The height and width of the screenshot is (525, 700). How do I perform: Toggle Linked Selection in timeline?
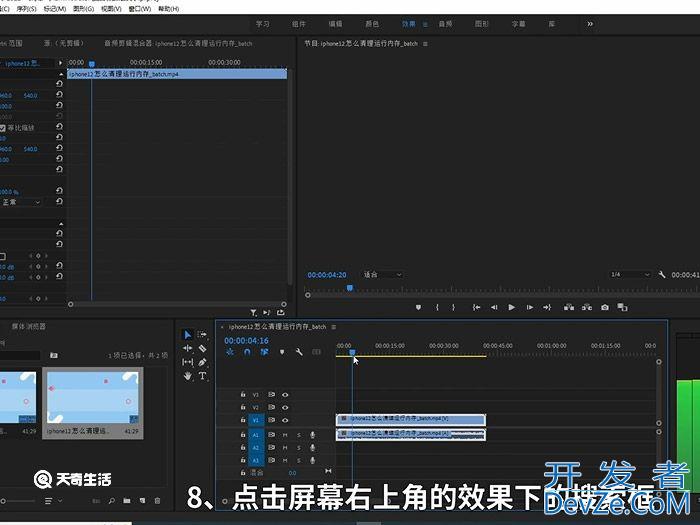tap(264, 352)
